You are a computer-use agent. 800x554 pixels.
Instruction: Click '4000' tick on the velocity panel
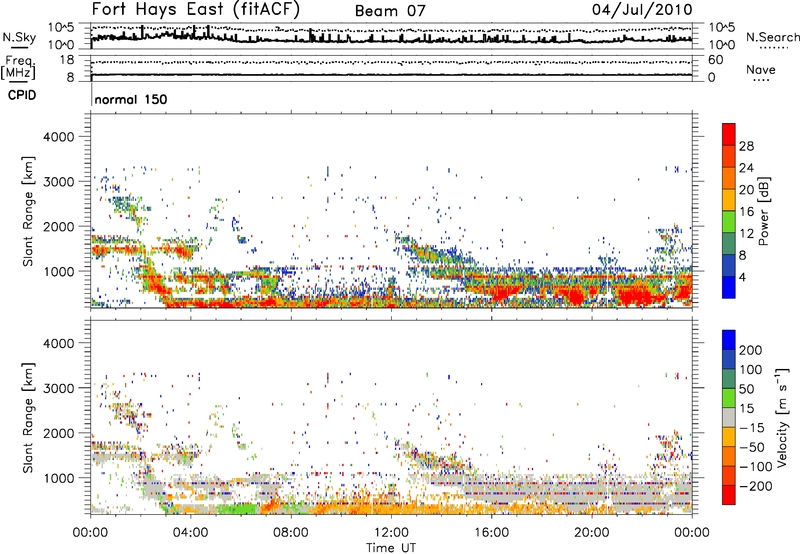coord(58,343)
